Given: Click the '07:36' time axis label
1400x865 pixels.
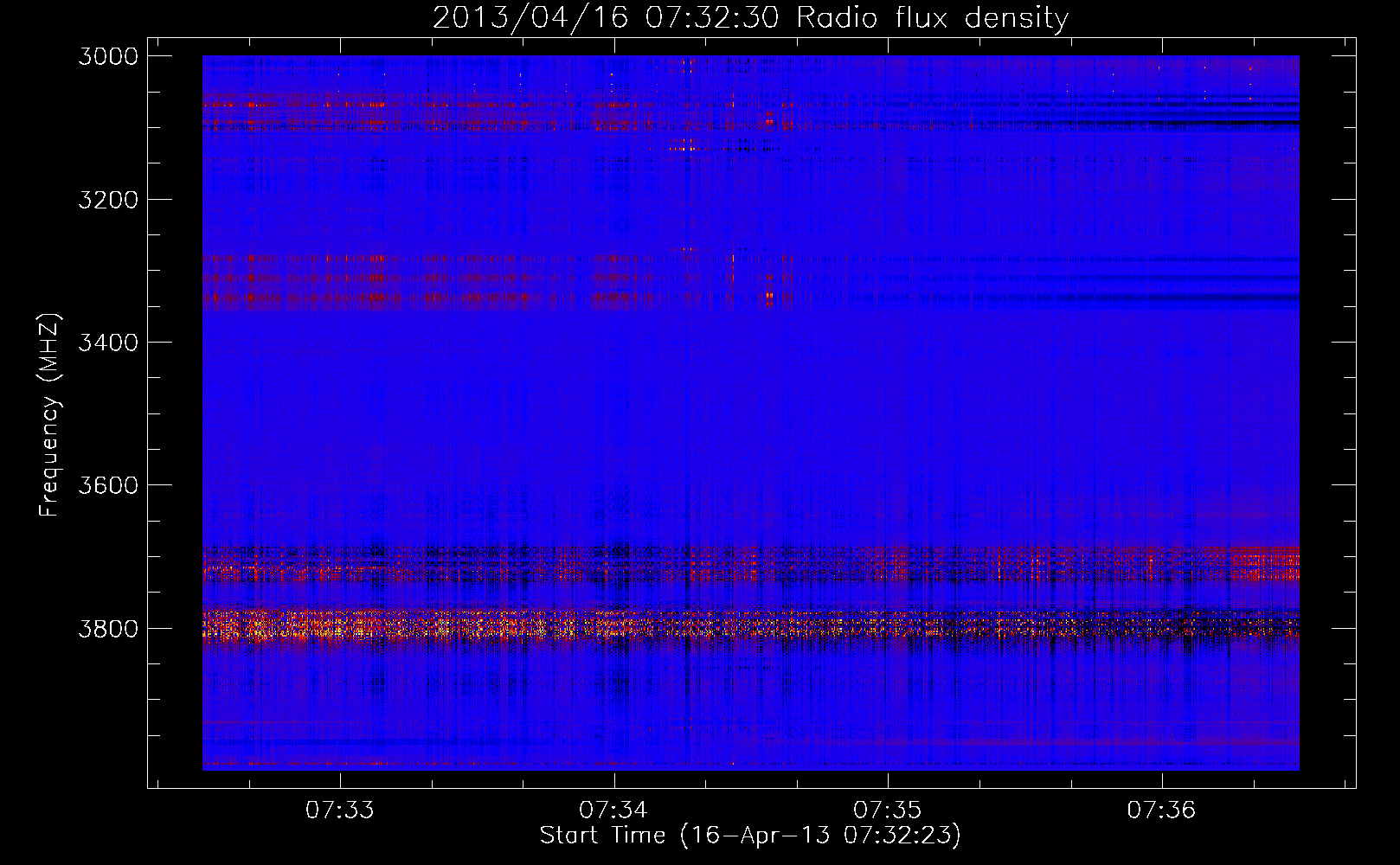Looking at the screenshot, I should click(1161, 810).
